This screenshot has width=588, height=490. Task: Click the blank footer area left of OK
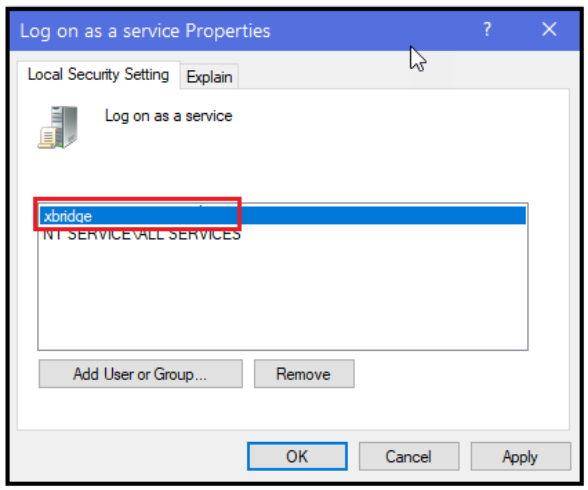coord(128,456)
